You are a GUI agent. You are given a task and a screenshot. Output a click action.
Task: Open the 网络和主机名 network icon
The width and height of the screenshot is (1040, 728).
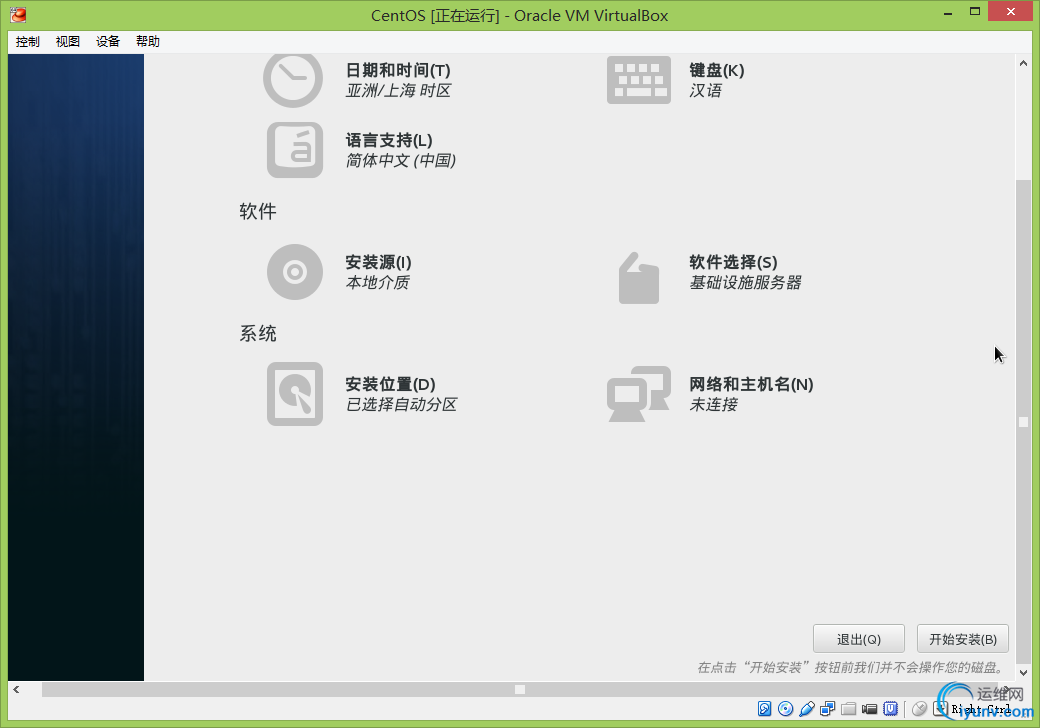(x=638, y=394)
